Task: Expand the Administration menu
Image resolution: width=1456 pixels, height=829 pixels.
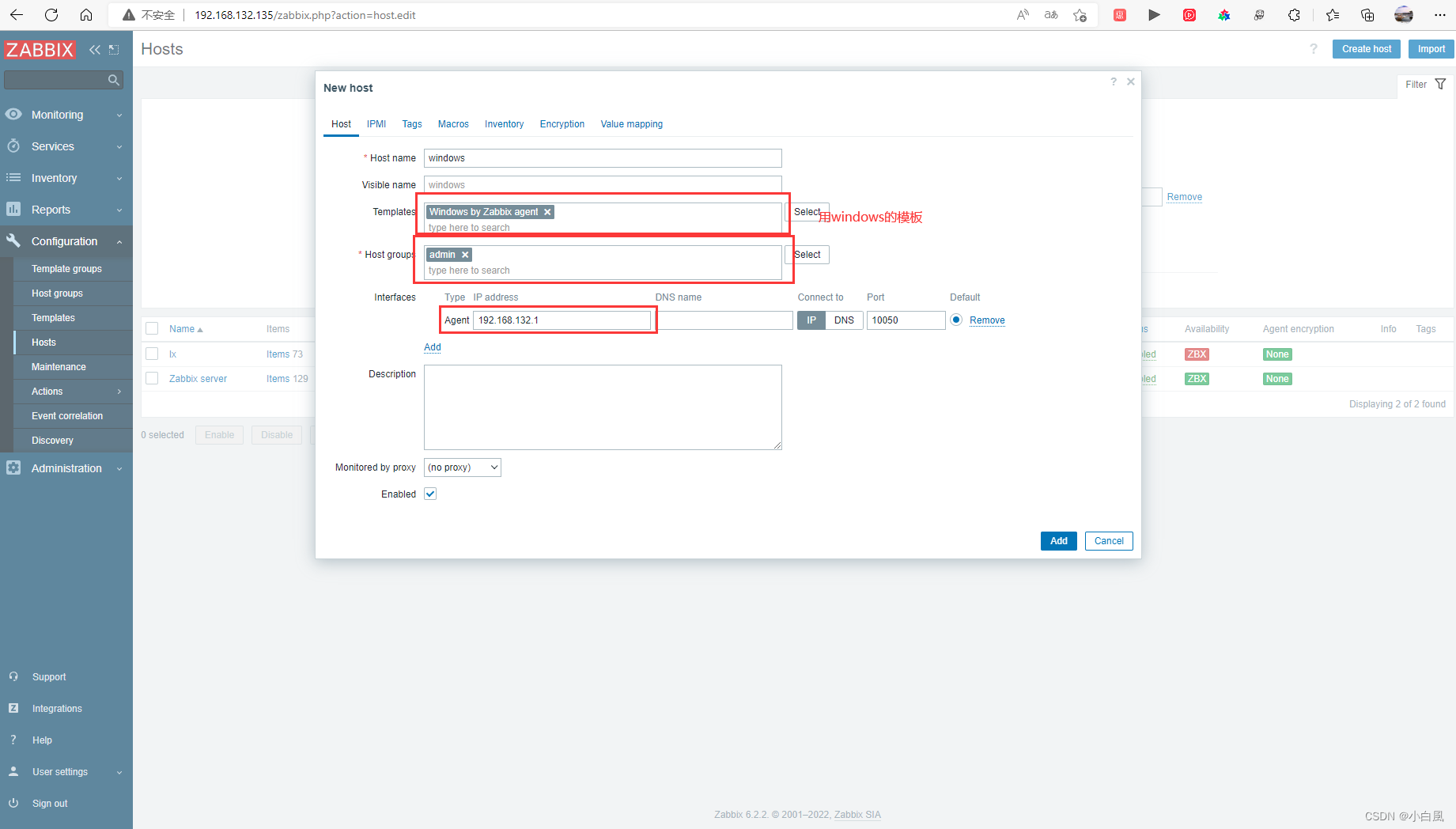Action: pyautogui.click(x=66, y=468)
